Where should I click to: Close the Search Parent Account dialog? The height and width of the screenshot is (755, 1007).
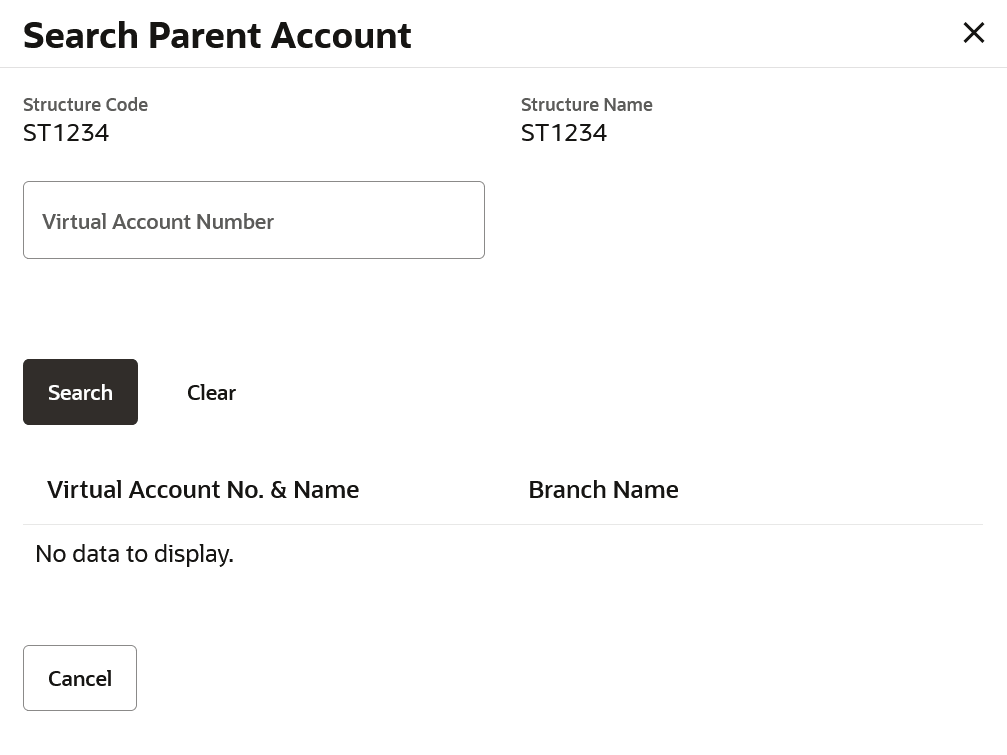pos(973,33)
